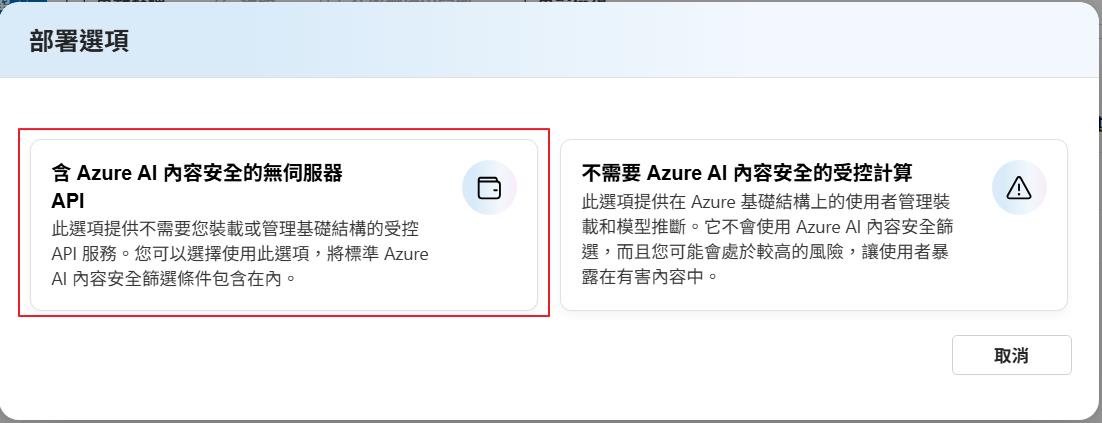1102x423 pixels.
Task: Click the blue gradient header bar right of 部署選項
Action: [600, 42]
